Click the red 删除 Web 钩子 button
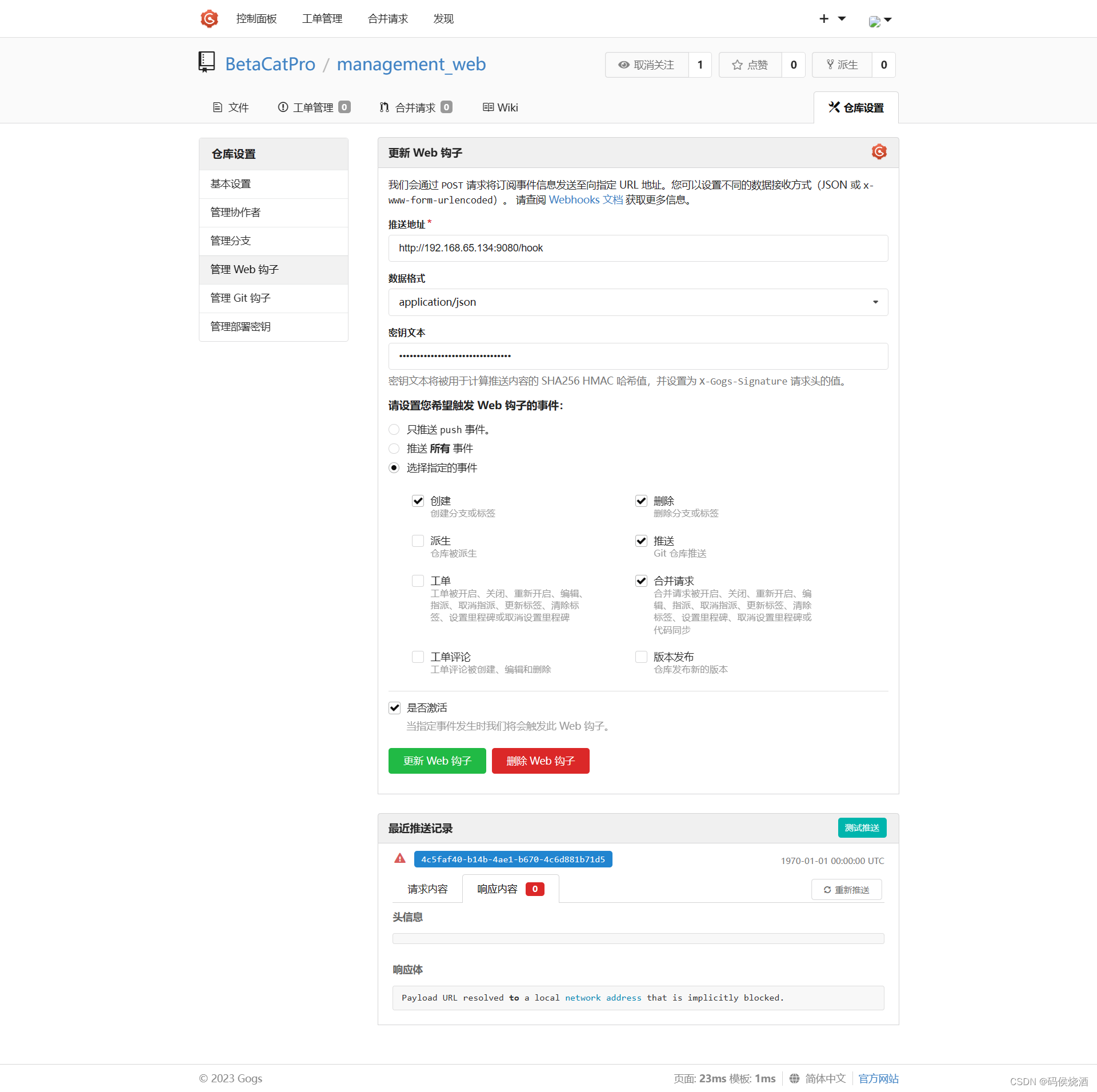Screen dimensions: 1097x1092 pos(541,761)
